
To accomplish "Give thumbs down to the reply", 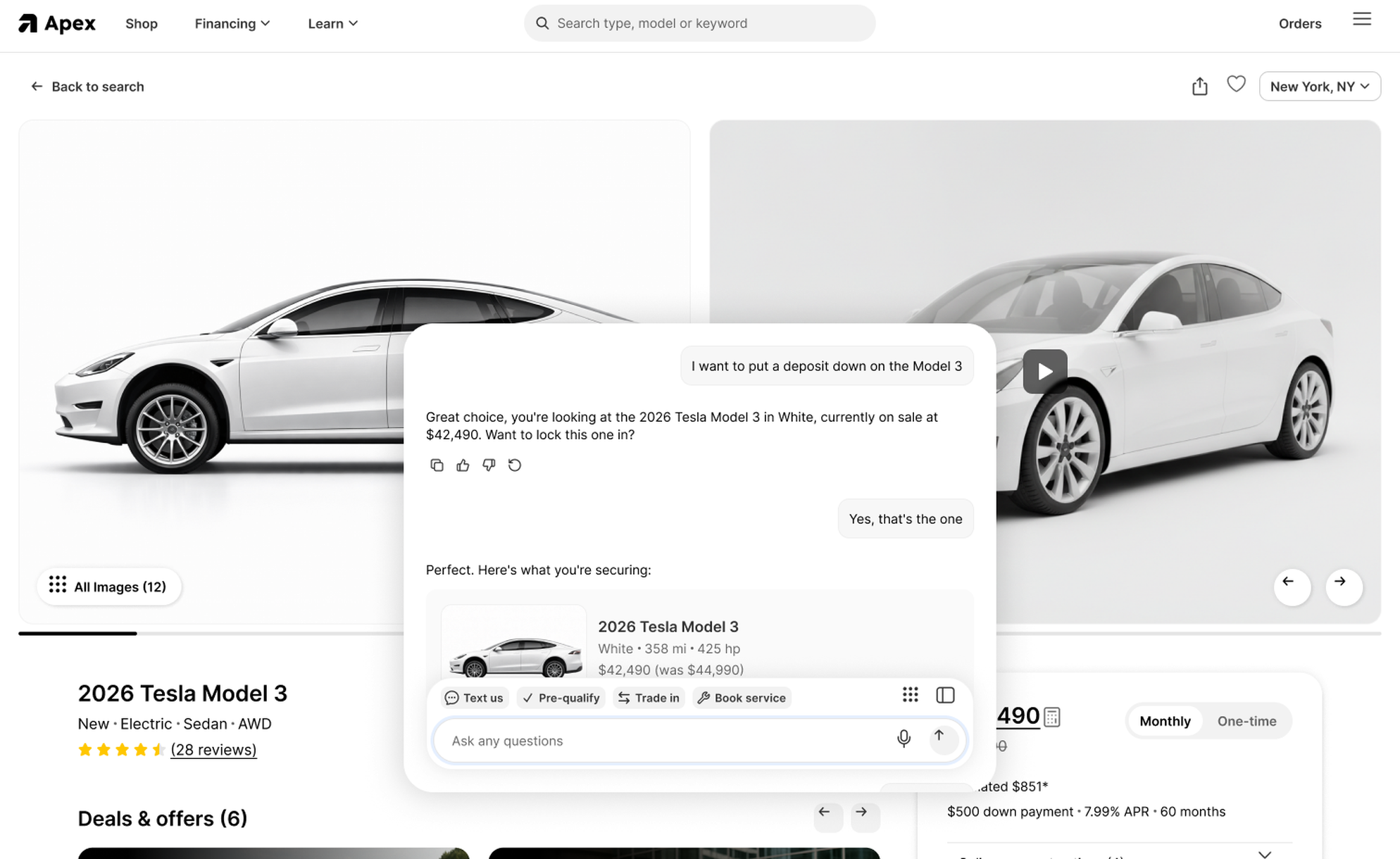I will coord(489,465).
